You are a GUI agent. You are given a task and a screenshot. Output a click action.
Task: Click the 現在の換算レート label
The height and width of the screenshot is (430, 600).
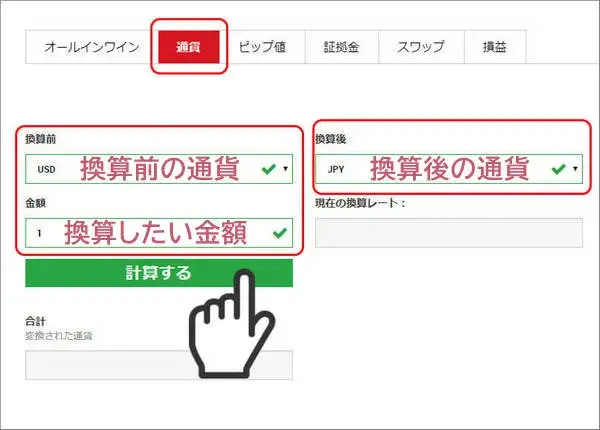click(x=360, y=203)
